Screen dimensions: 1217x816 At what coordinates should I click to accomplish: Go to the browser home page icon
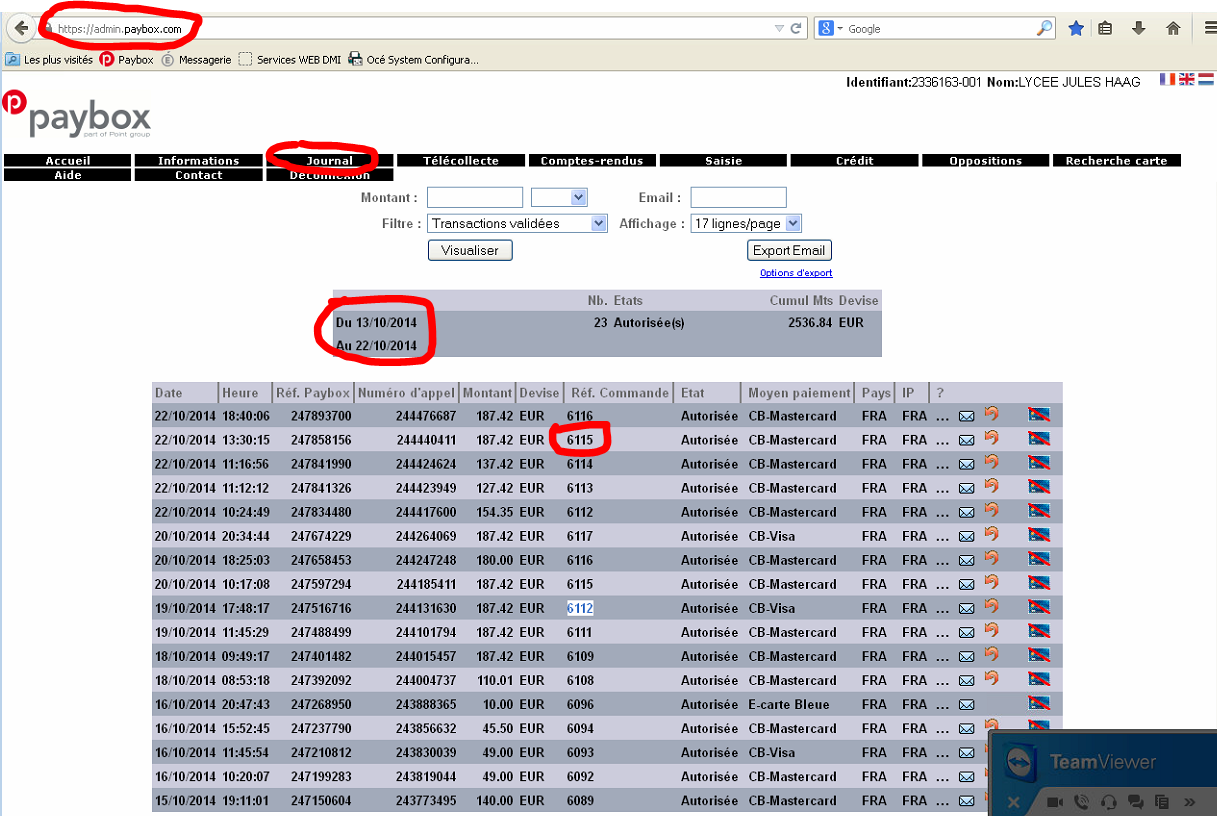[x=1173, y=29]
